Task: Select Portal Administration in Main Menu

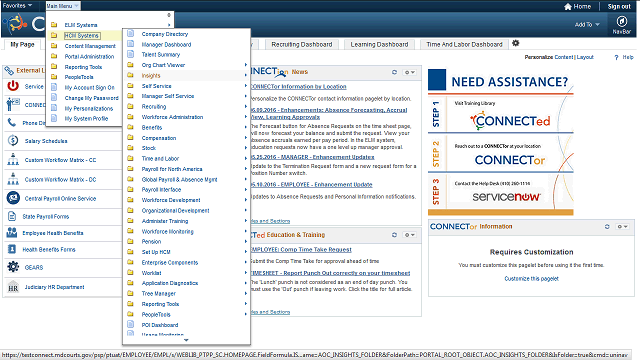Action: (89, 56)
